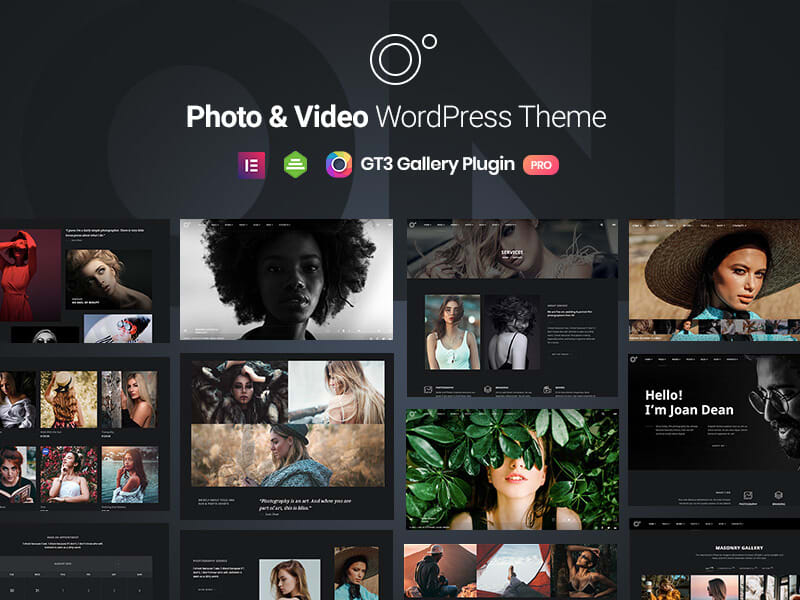Image resolution: width=800 pixels, height=600 pixels.
Task: Click the camera icon in services preview
Action: [x=547, y=390]
